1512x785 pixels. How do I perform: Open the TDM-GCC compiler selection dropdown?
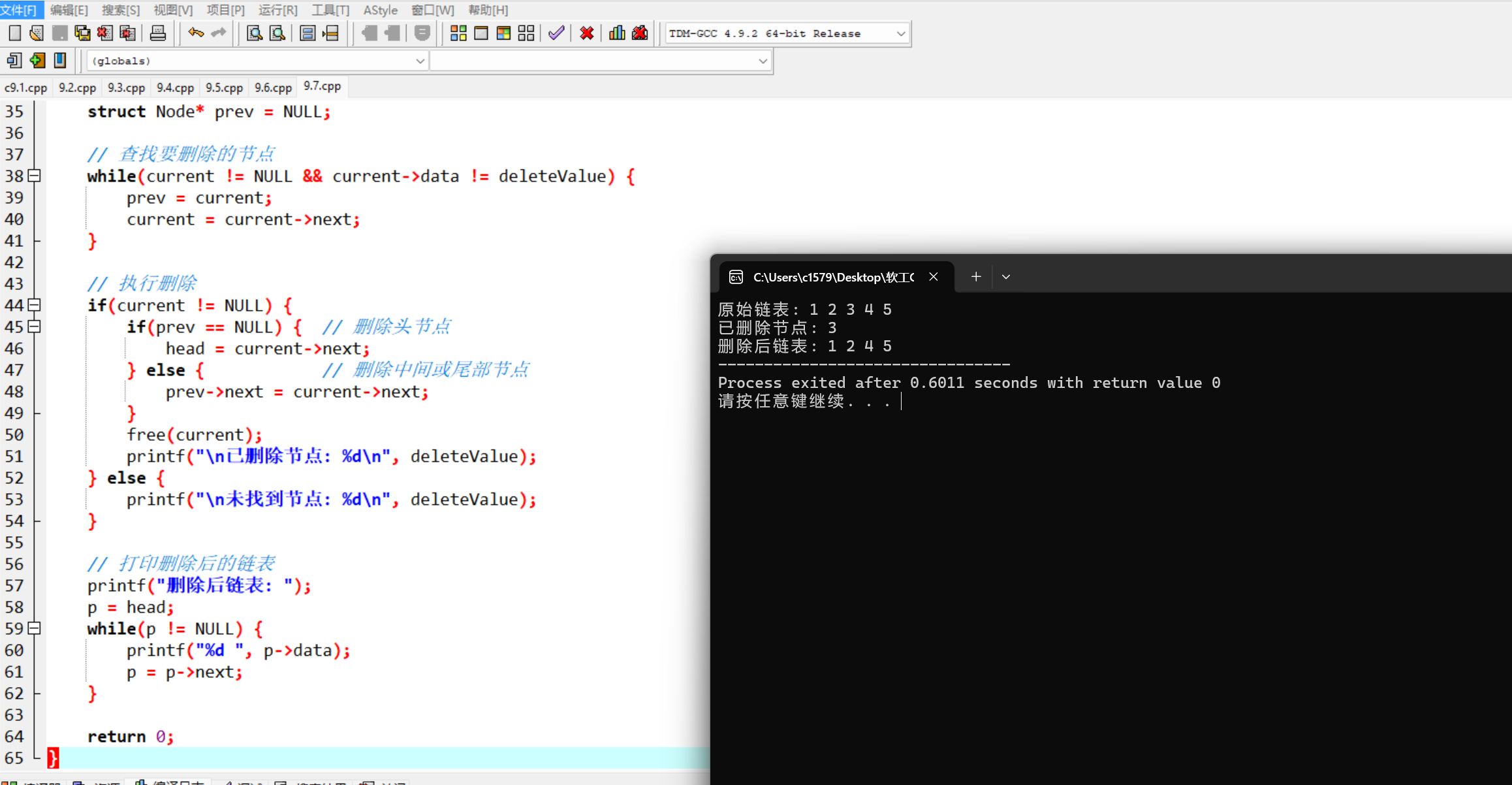(x=900, y=33)
